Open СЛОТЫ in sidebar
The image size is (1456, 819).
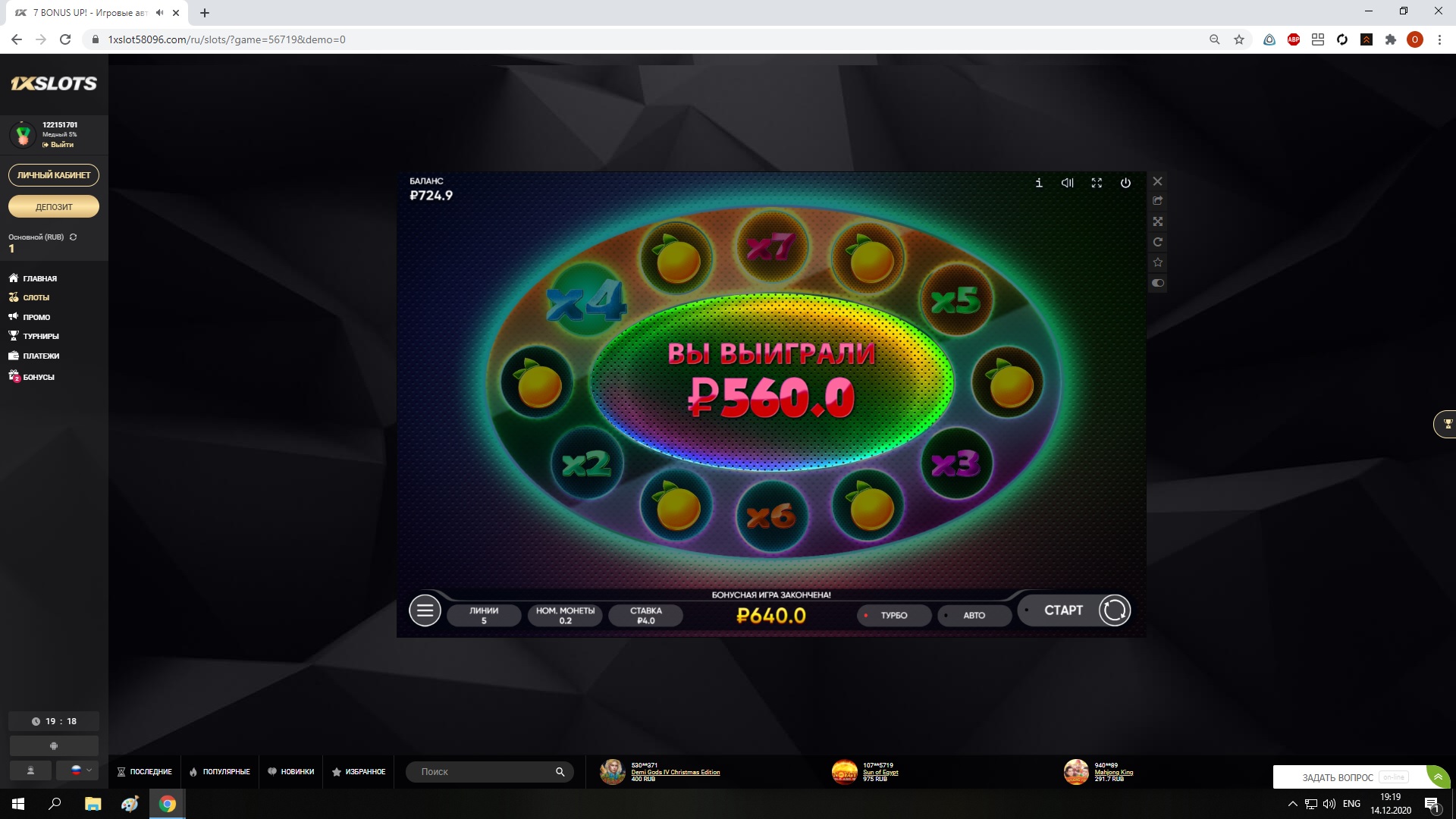click(30, 297)
